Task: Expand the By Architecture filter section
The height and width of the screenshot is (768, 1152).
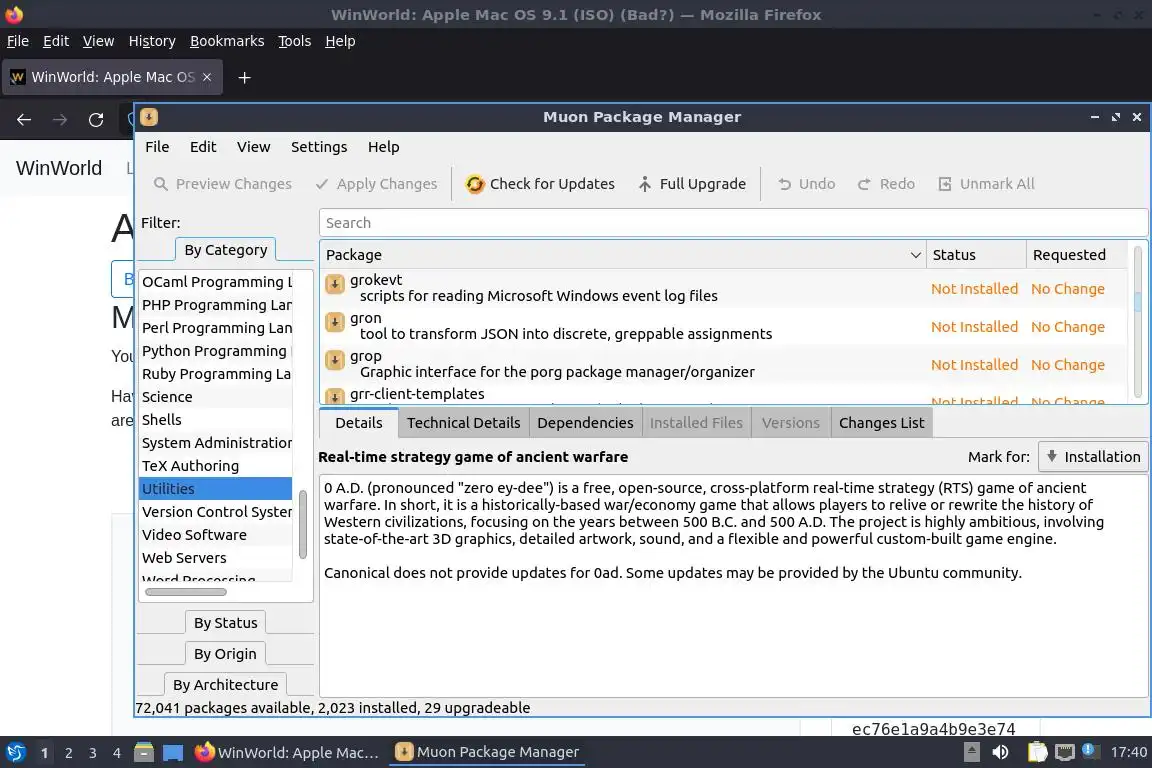Action: (x=226, y=684)
